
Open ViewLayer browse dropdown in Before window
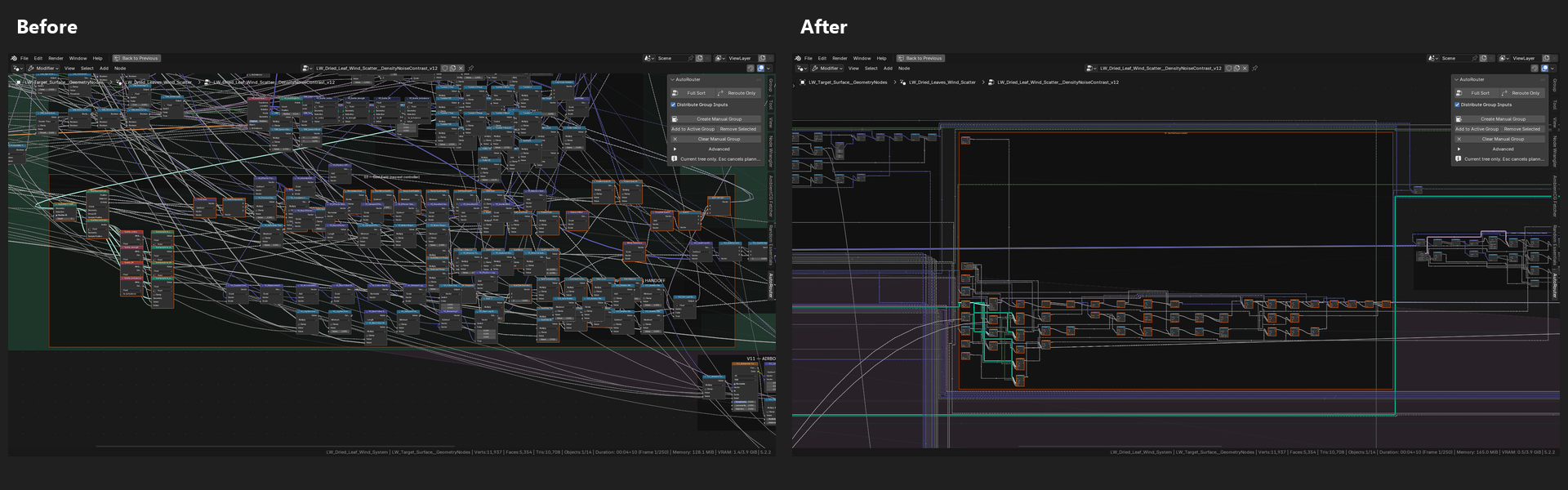coord(719,58)
